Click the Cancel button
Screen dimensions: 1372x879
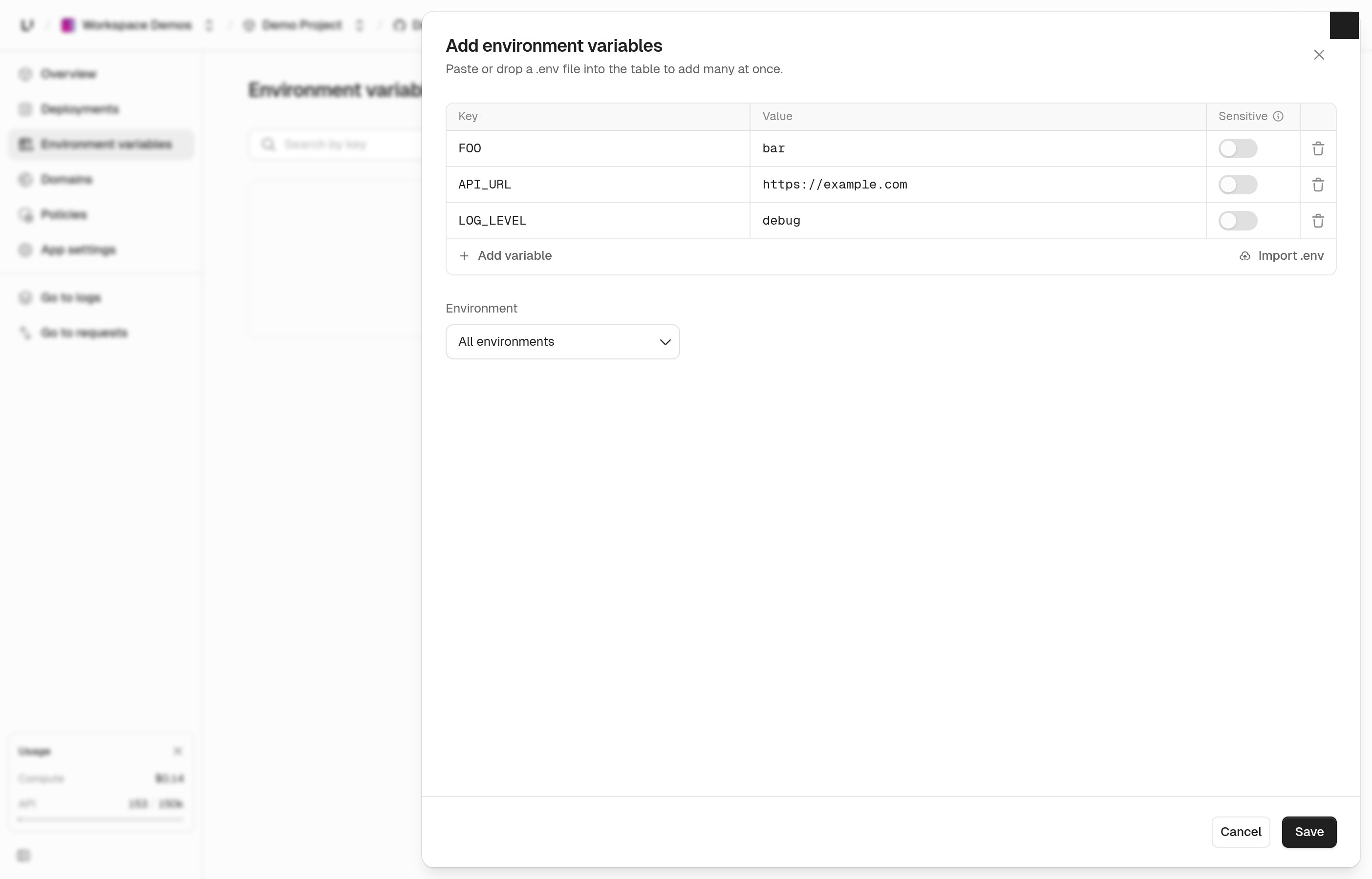tap(1240, 832)
